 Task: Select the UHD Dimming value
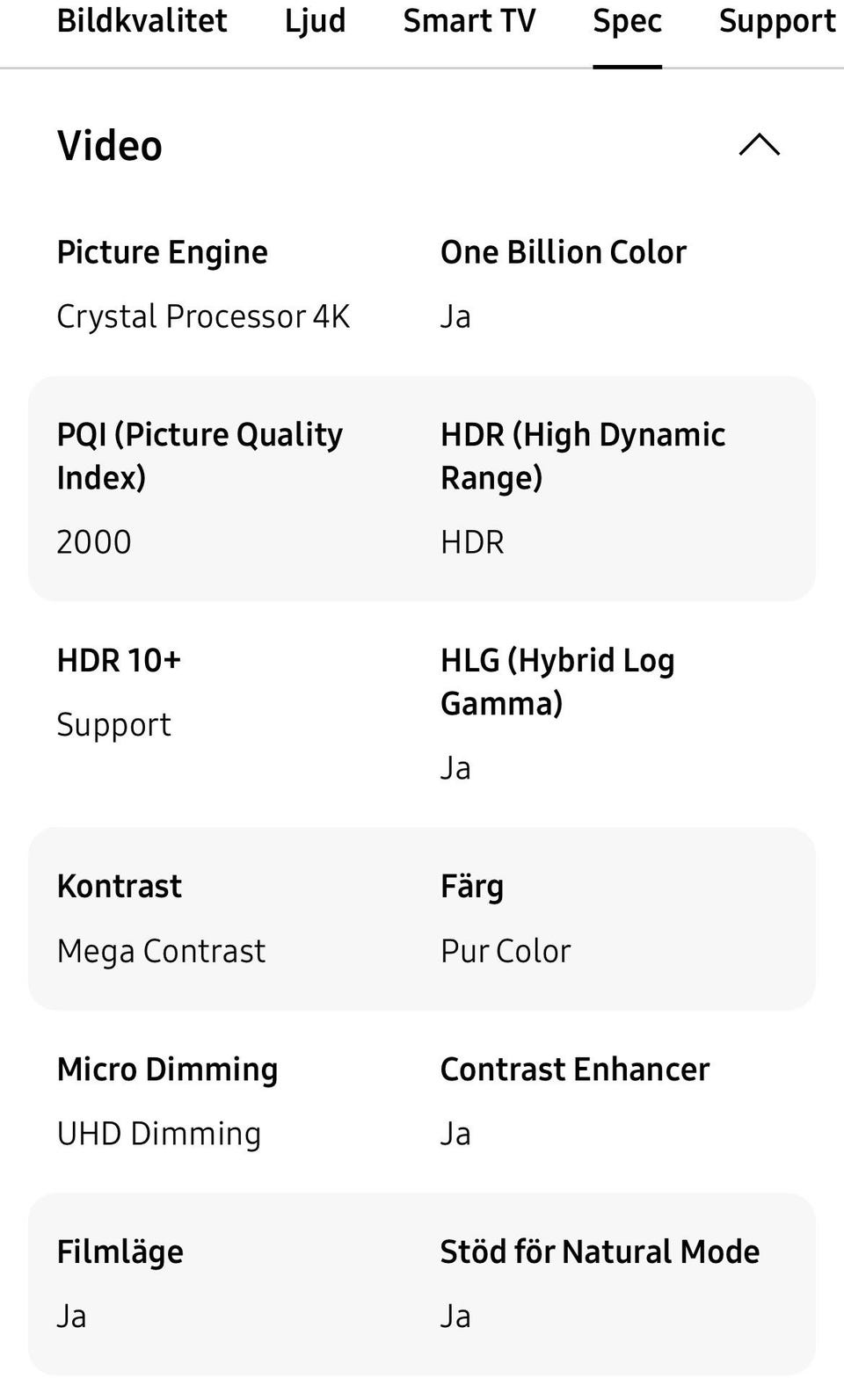click(x=159, y=1134)
